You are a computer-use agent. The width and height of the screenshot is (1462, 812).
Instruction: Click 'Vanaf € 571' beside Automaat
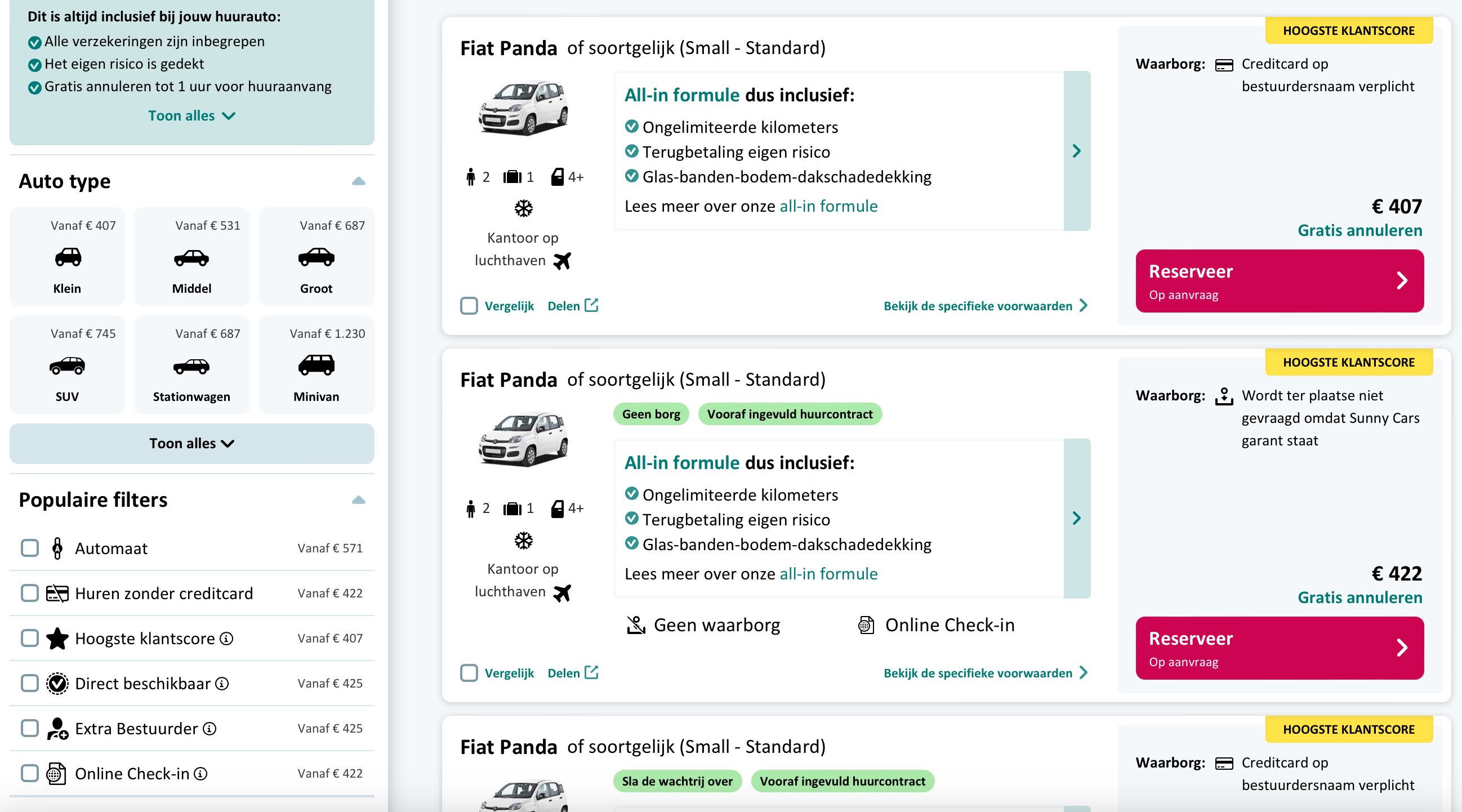330,548
